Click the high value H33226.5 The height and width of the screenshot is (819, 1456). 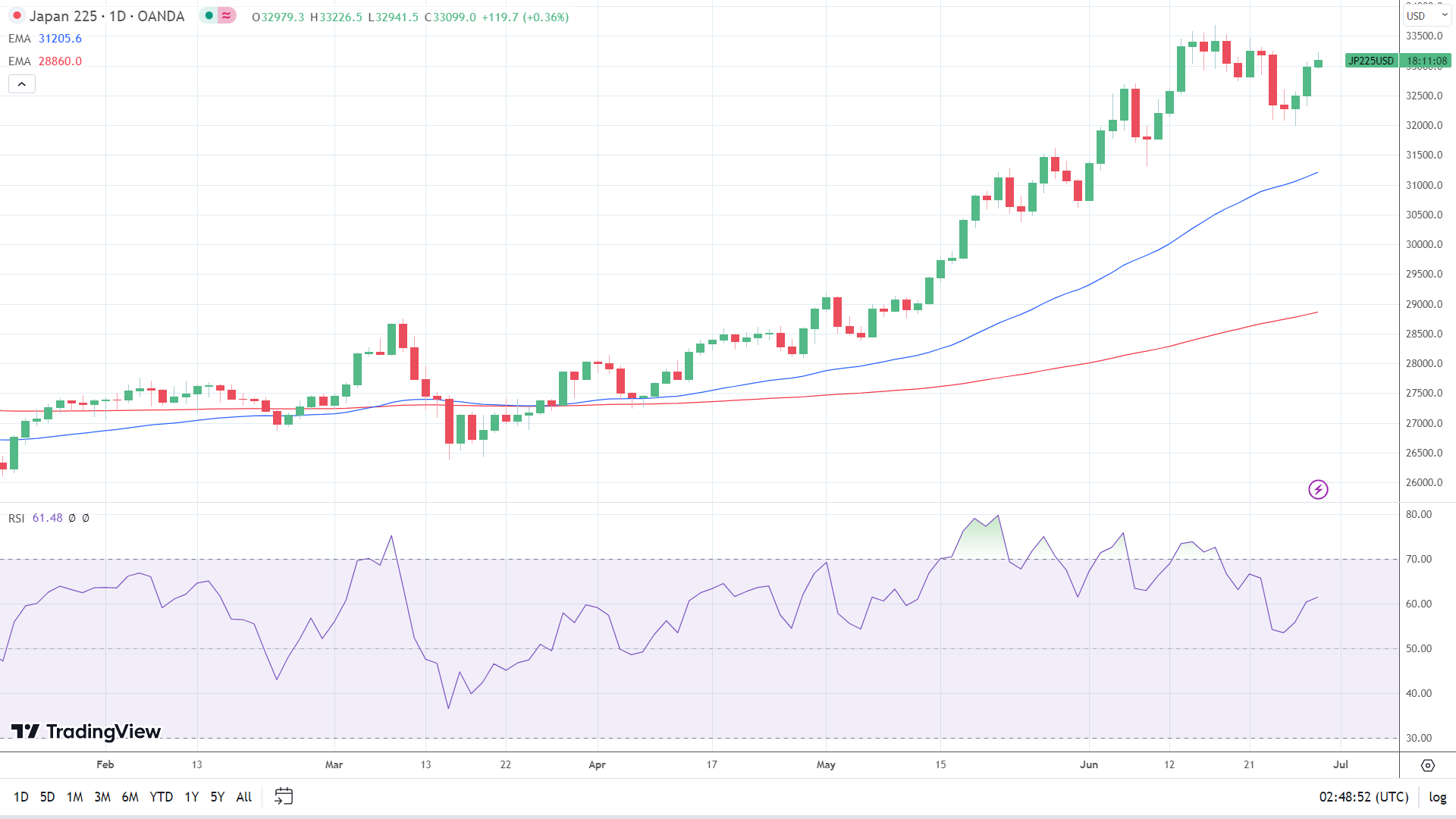tap(336, 17)
